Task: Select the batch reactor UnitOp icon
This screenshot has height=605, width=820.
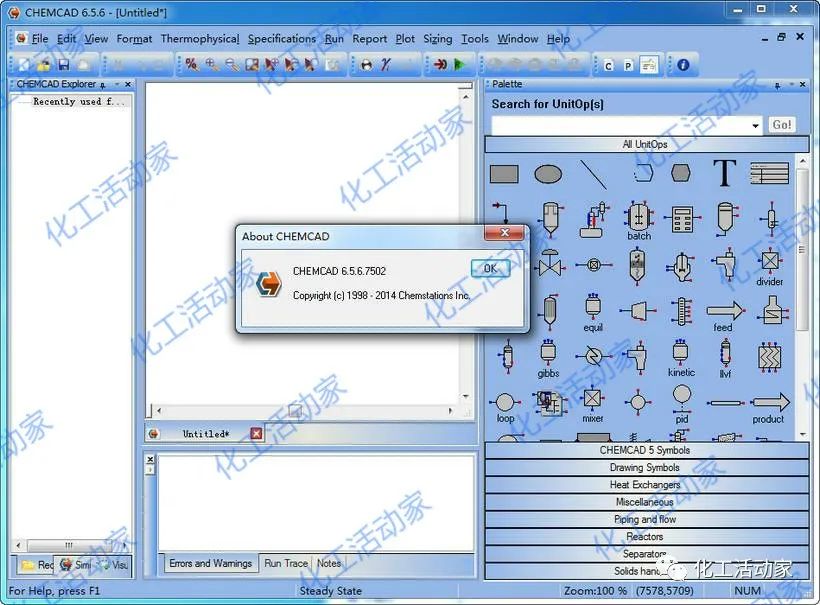Action: tap(639, 220)
